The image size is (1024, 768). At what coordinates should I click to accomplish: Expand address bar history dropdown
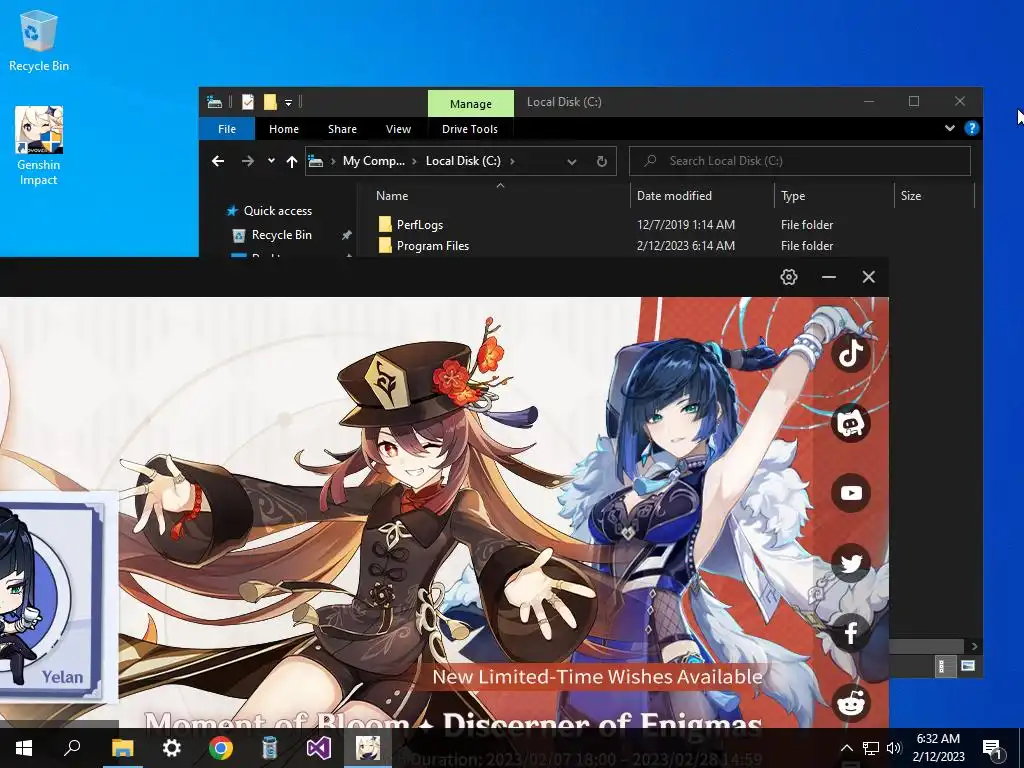tap(571, 161)
